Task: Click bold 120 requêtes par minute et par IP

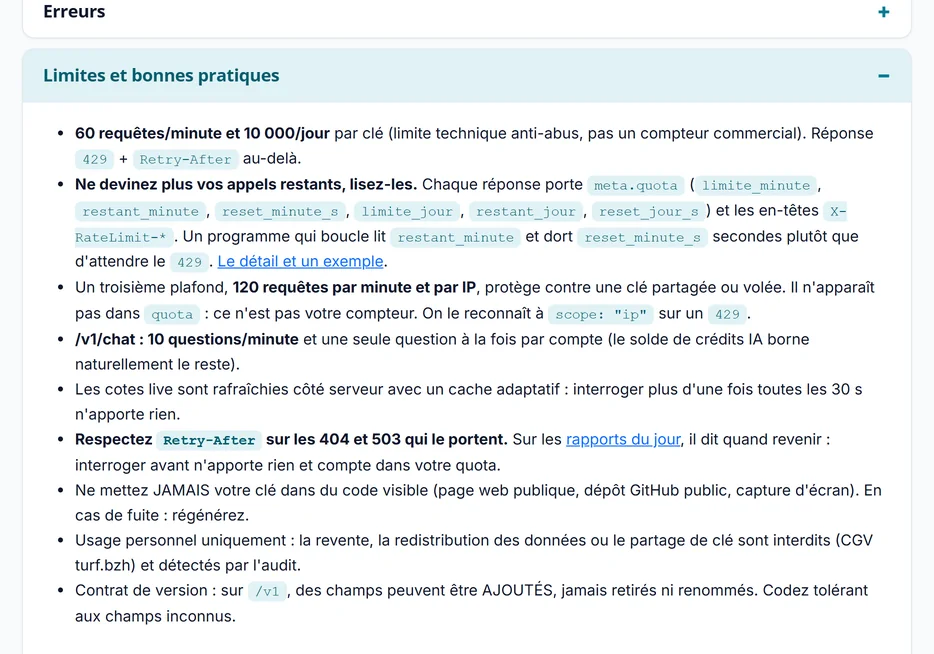Action: (354, 288)
